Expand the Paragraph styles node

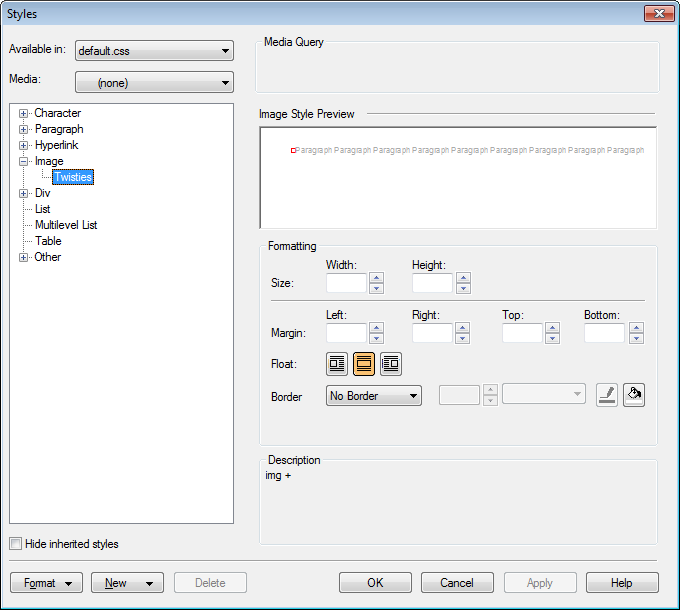pyautogui.click(x=24, y=129)
